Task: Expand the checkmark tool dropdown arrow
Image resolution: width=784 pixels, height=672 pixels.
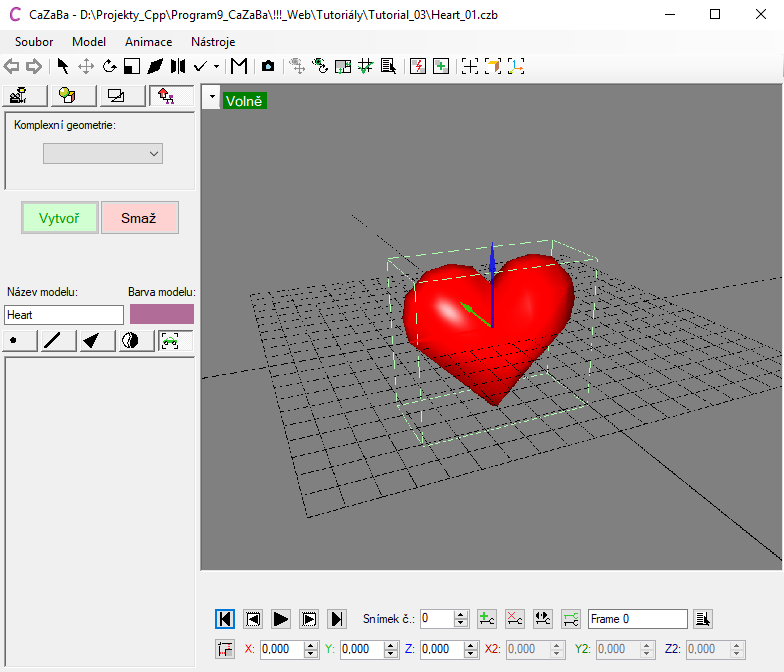Action: click(x=216, y=67)
